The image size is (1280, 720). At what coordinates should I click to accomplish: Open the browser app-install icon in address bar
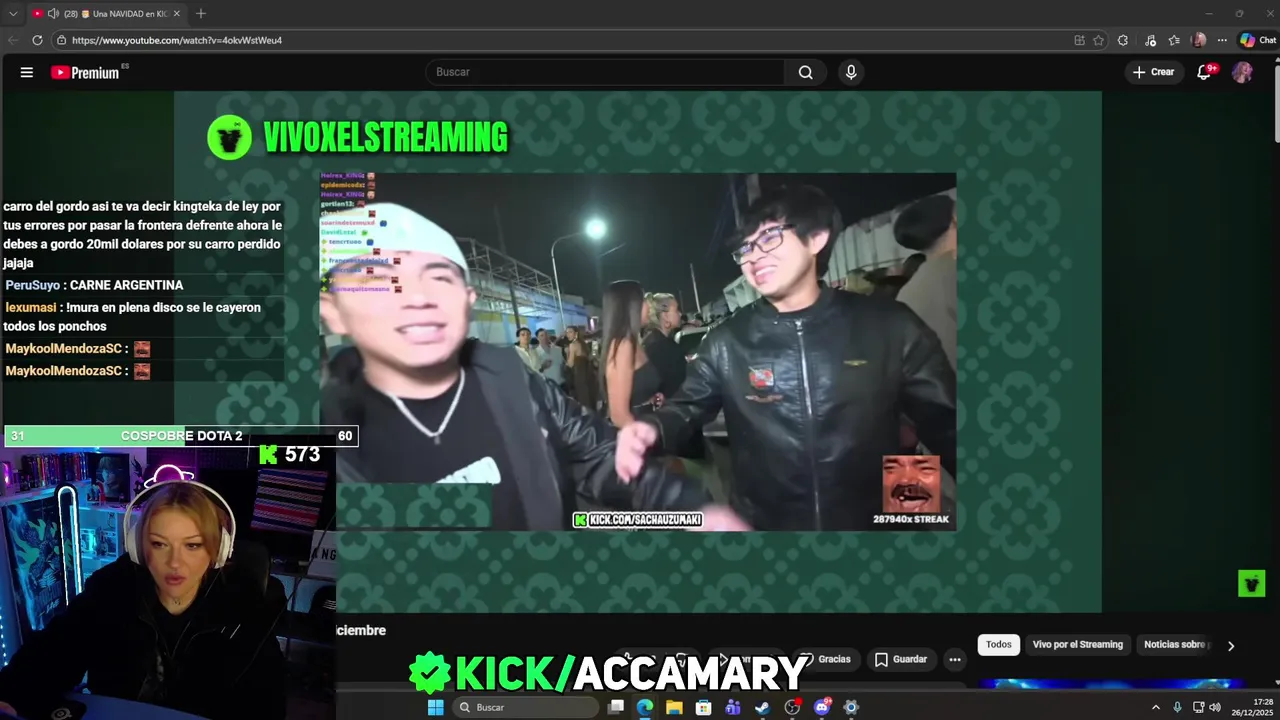(x=1079, y=40)
